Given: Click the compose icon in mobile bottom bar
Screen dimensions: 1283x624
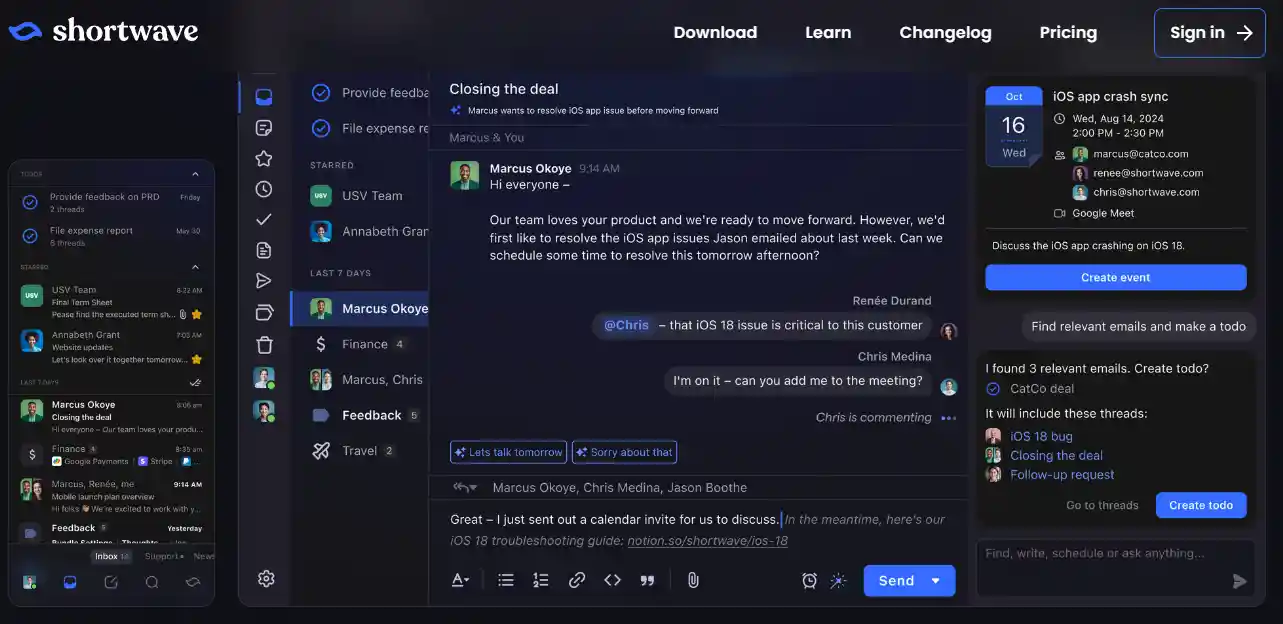Looking at the screenshot, I should tap(111, 582).
